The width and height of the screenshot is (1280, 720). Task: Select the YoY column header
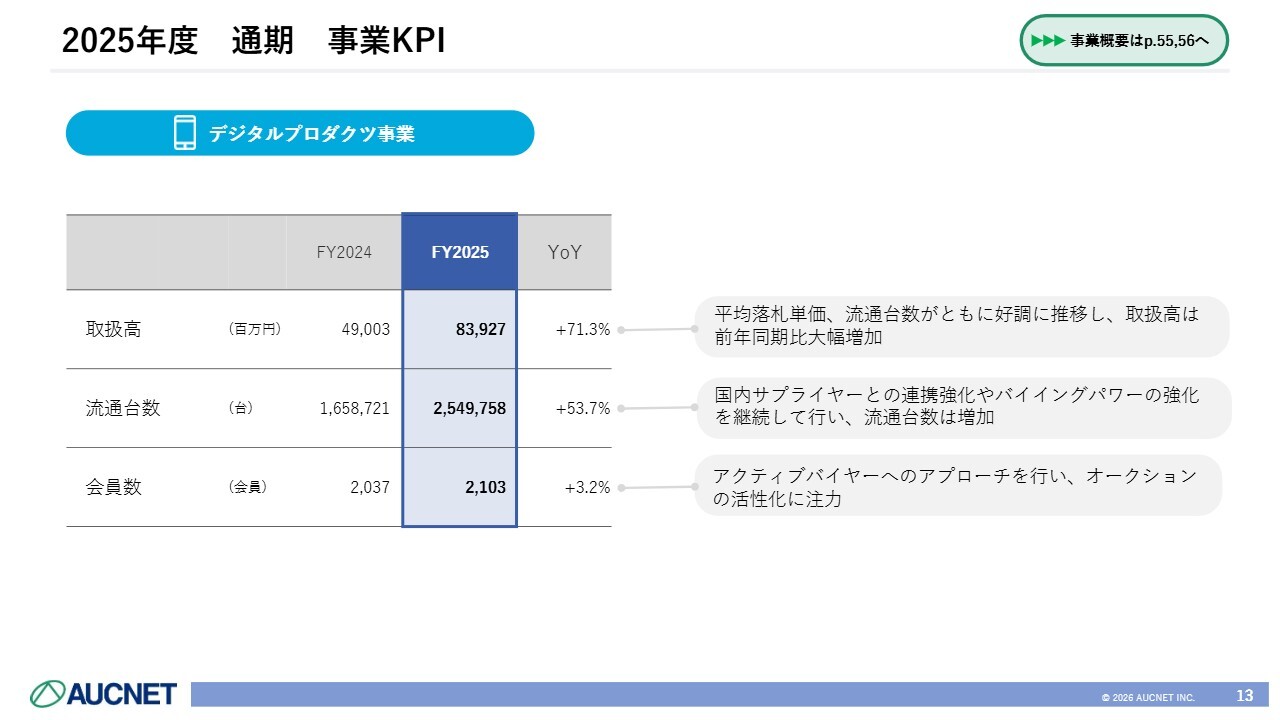pos(564,252)
